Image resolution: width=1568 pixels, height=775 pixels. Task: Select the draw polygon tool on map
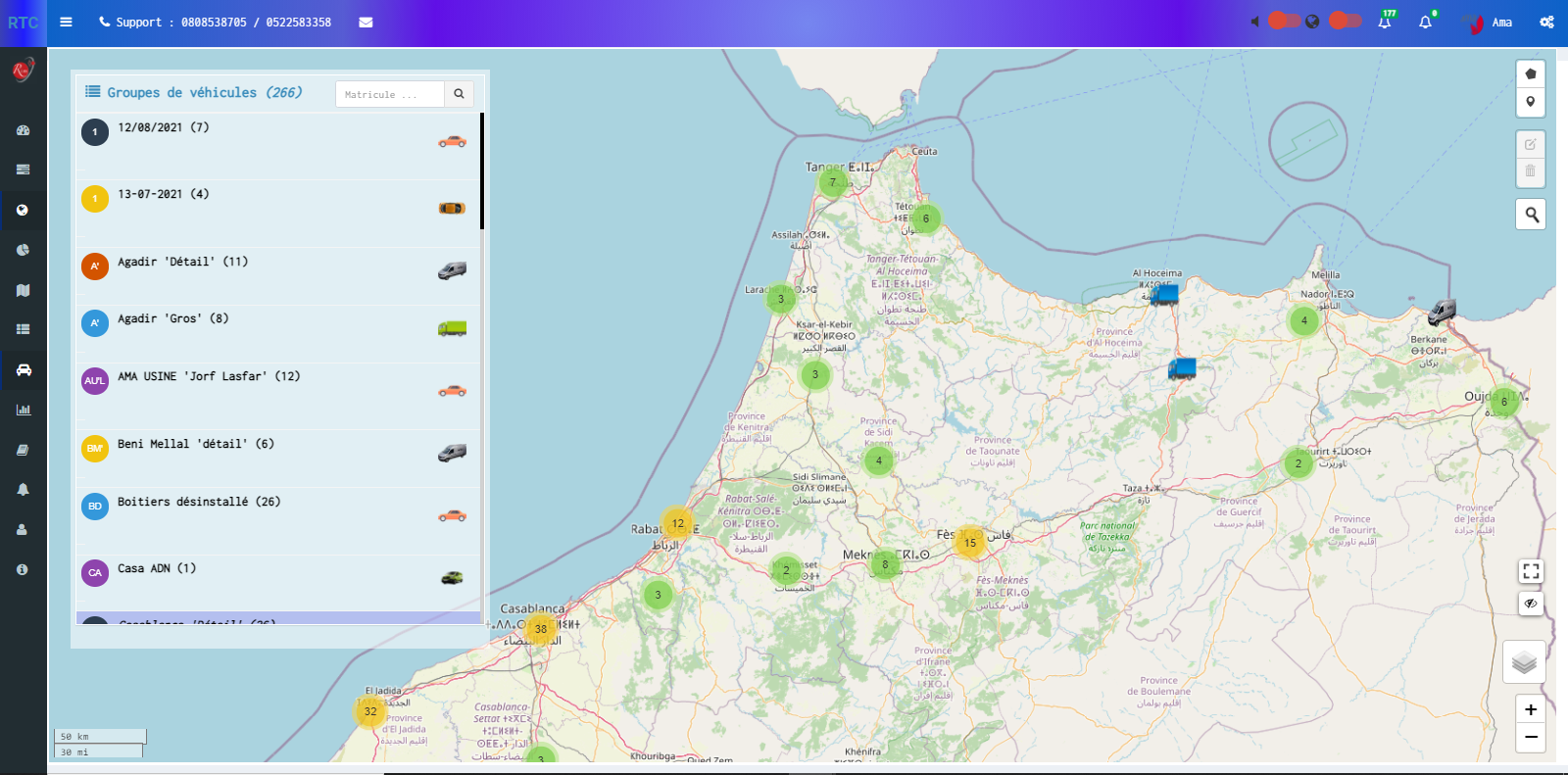tap(1531, 74)
